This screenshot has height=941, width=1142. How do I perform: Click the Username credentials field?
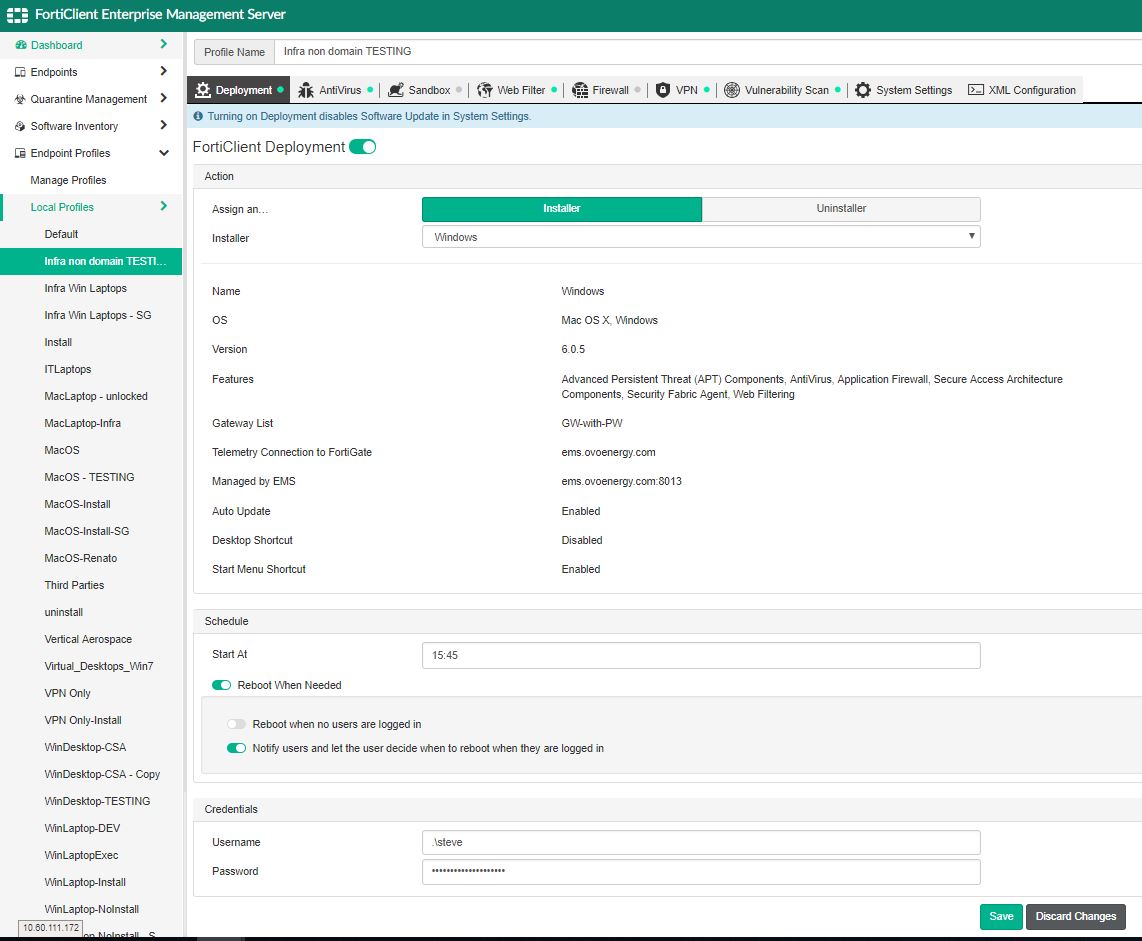pyautogui.click(x=701, y=843)
